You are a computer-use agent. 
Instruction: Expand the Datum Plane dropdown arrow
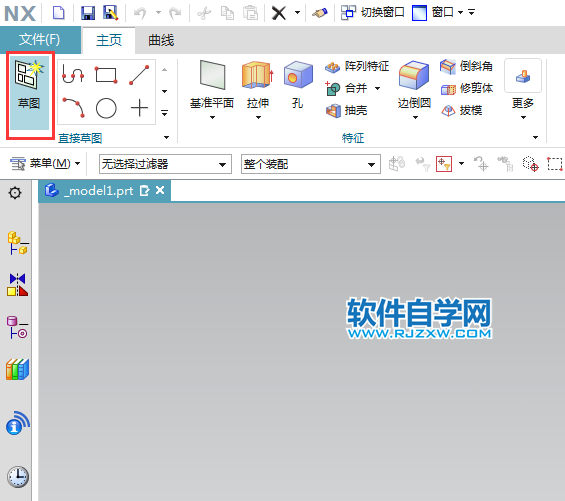pyautogui.click(x=212, y=118)
